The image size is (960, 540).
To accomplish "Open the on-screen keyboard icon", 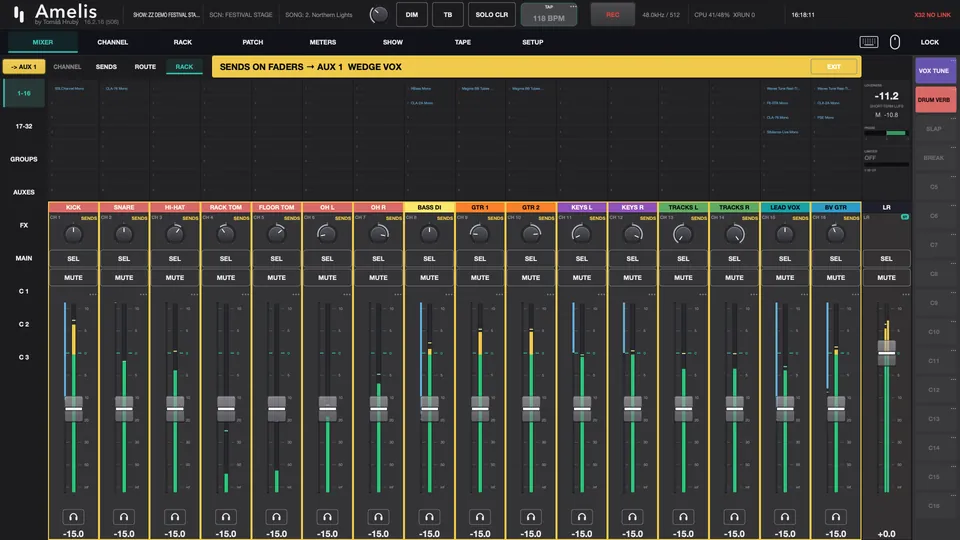I will click(869, 42).
